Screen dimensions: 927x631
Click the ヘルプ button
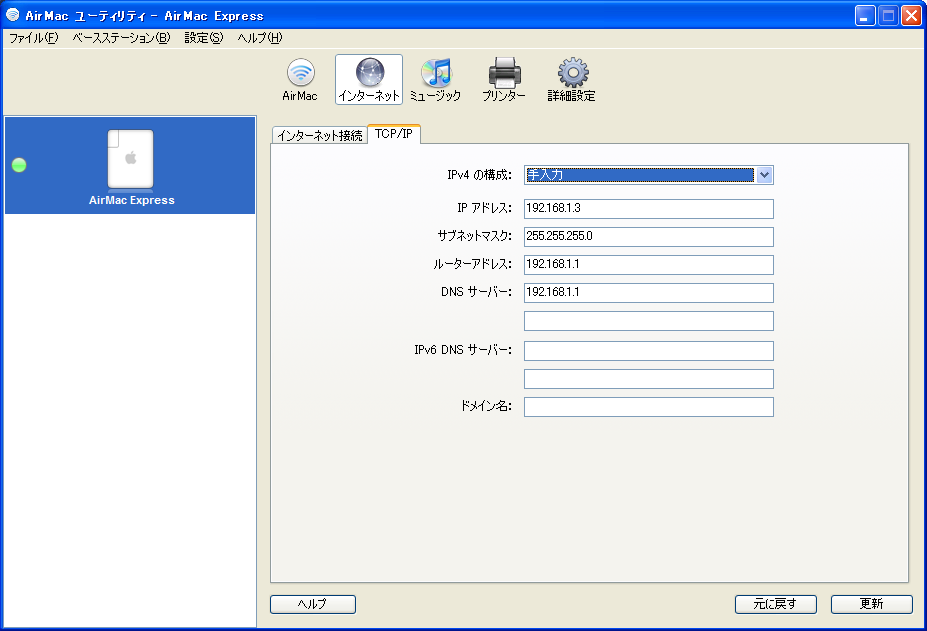tap(313, 604)
